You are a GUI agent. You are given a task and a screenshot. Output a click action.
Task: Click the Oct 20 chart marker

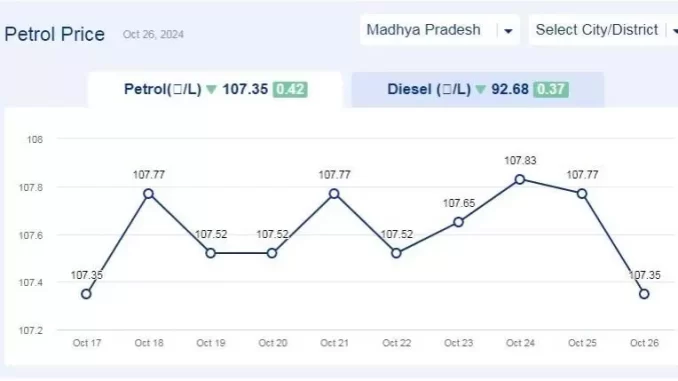[272, 253]
